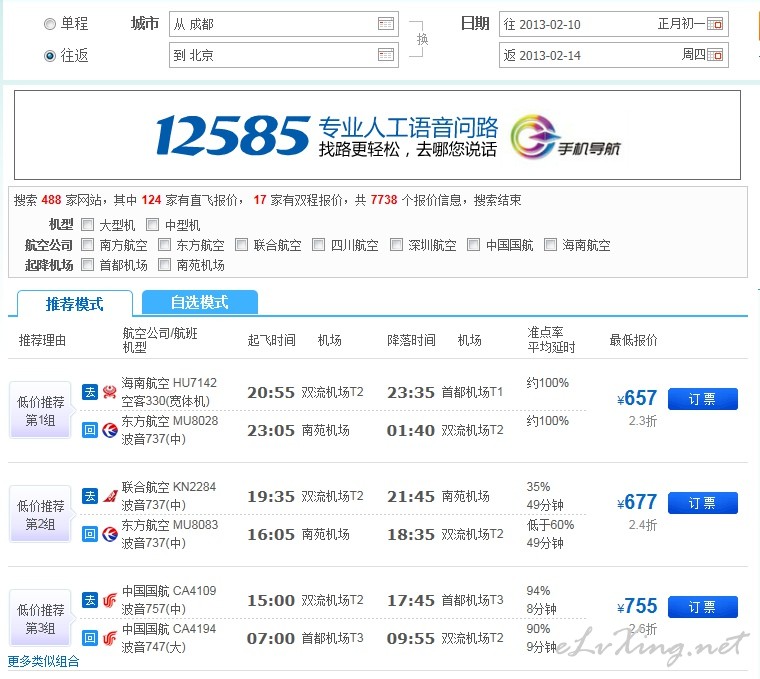Click the departure city field 从 成都
This screenshot has width=760, height=679.
point(284,24)
